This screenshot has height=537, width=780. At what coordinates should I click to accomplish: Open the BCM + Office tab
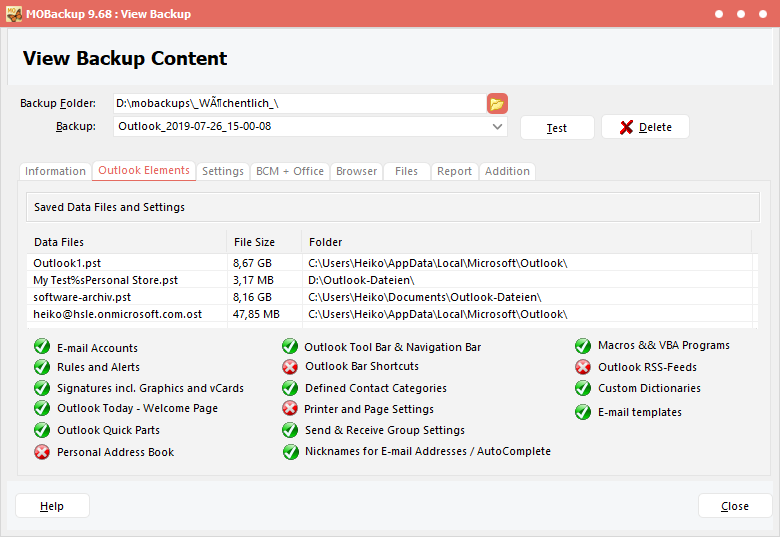tap(290, 171)
